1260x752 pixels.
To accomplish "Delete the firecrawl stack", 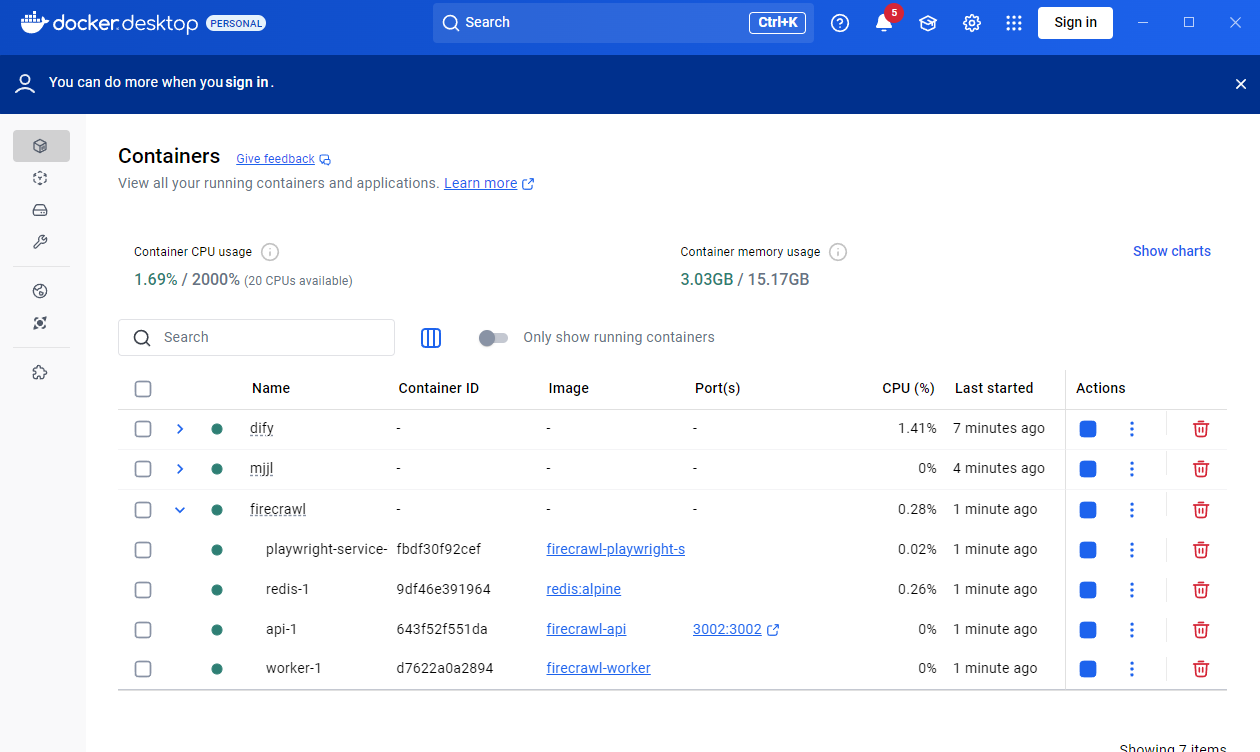I will (1201, 510).
